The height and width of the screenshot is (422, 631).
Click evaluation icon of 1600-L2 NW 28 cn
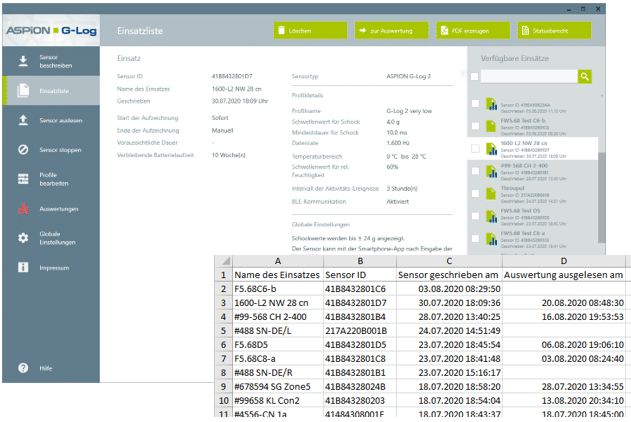coord(491,149)
